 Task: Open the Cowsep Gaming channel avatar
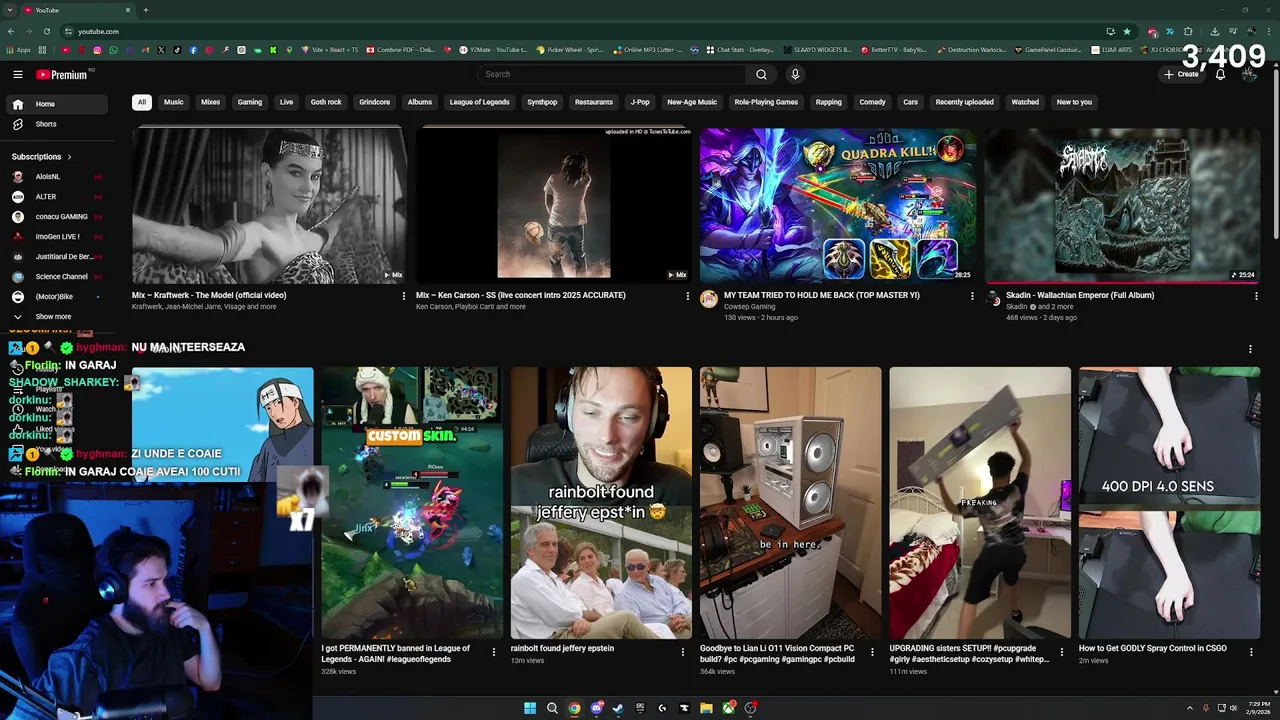(x=709, y=299)
